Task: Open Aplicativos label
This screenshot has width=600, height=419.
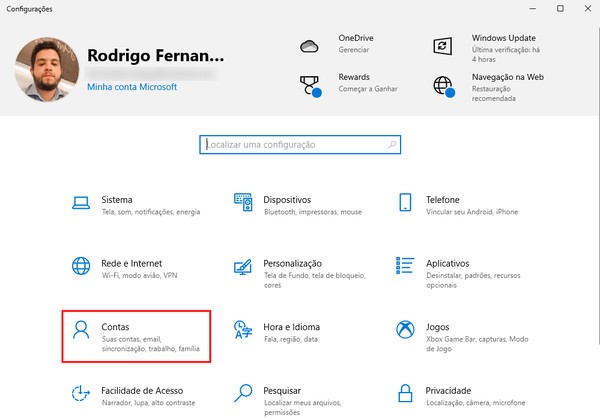Action: coord(448,264)
